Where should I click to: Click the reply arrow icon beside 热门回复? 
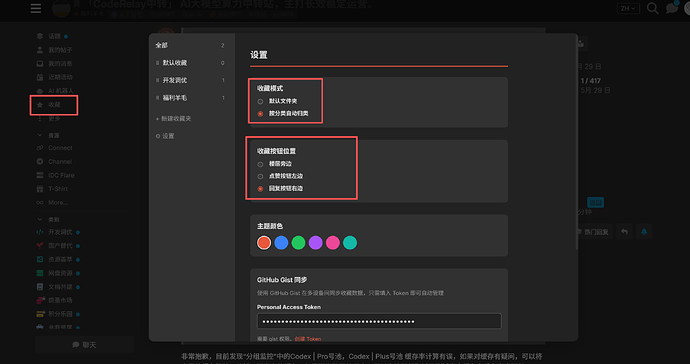tap(624, 232)
